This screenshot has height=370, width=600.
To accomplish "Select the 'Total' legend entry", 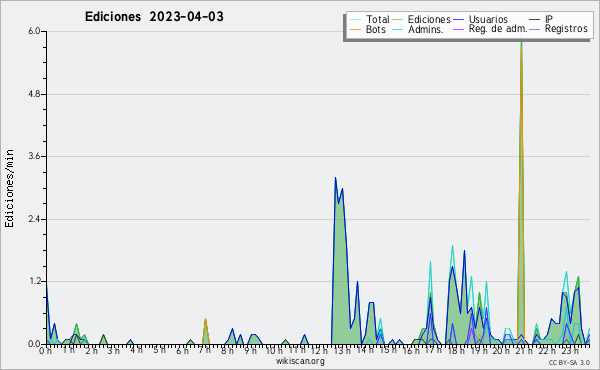I will 377,19.
